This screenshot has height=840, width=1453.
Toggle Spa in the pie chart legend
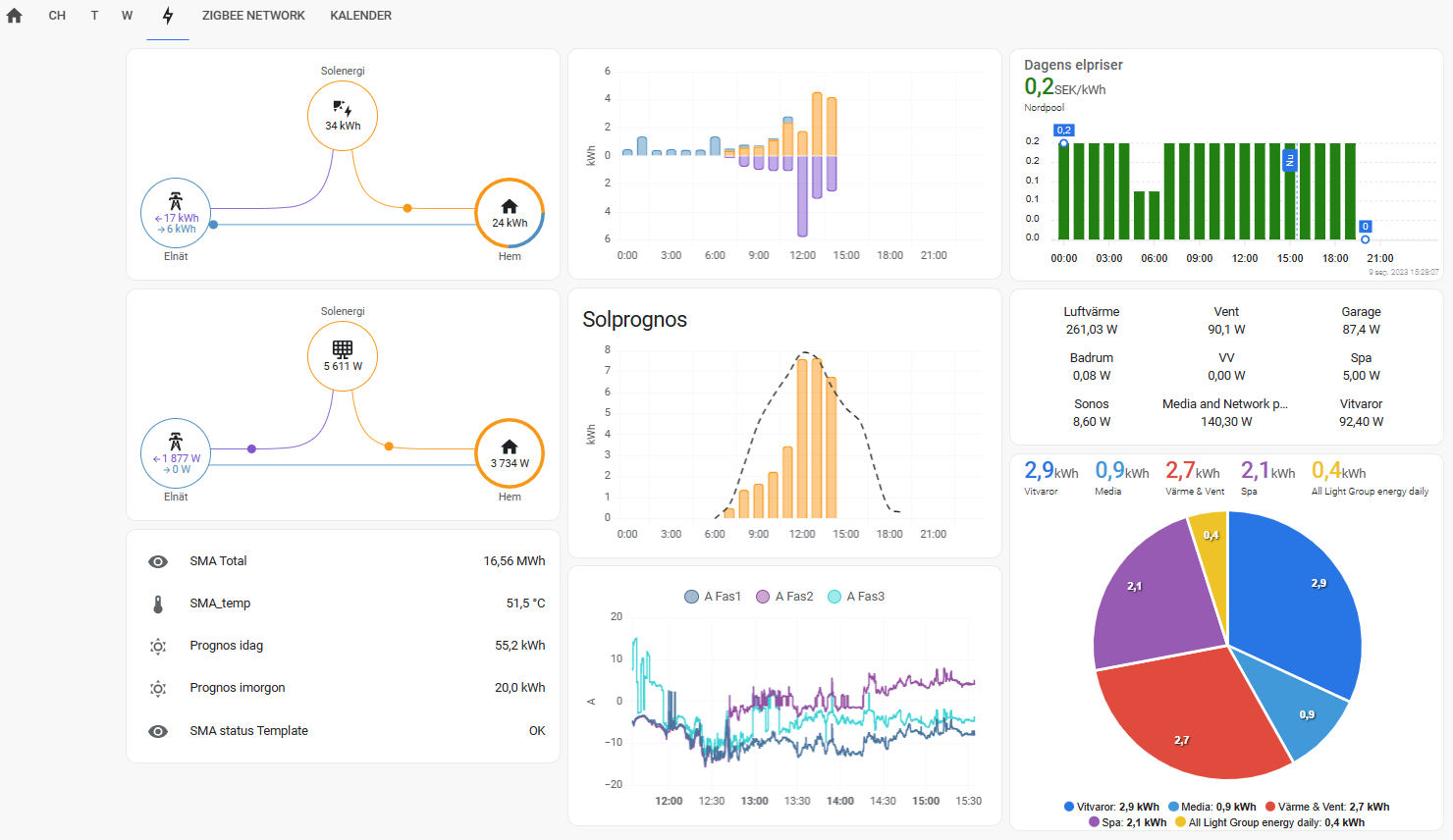tap(1128, 823)
